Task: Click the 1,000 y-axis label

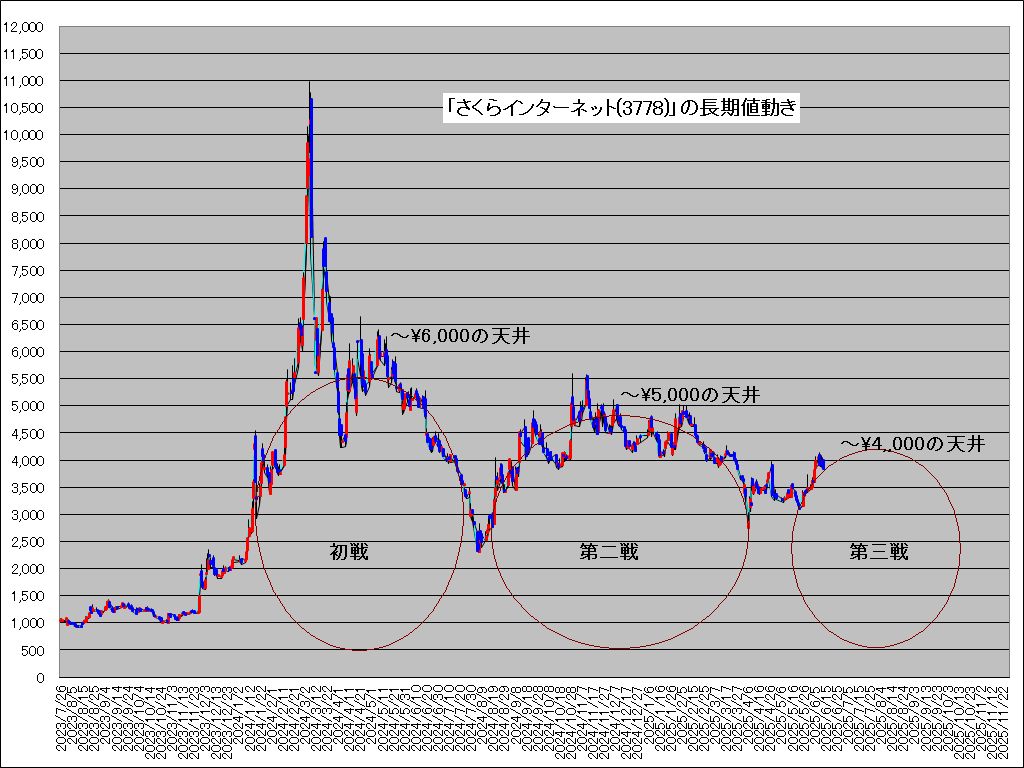Action: click(x=27, y=623)
